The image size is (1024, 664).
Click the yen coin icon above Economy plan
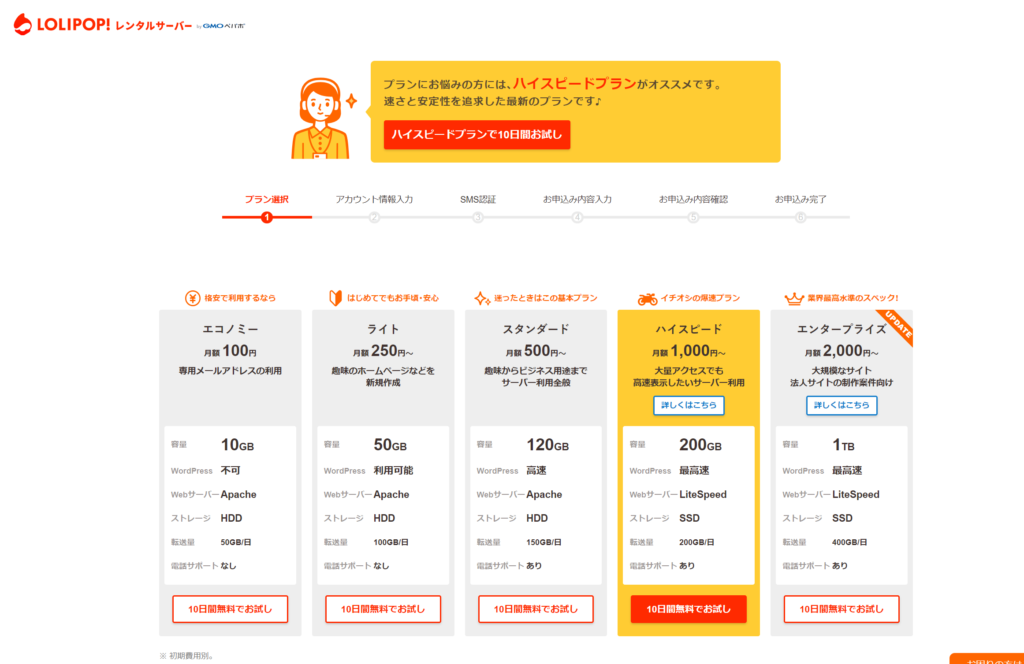point(192,298)
